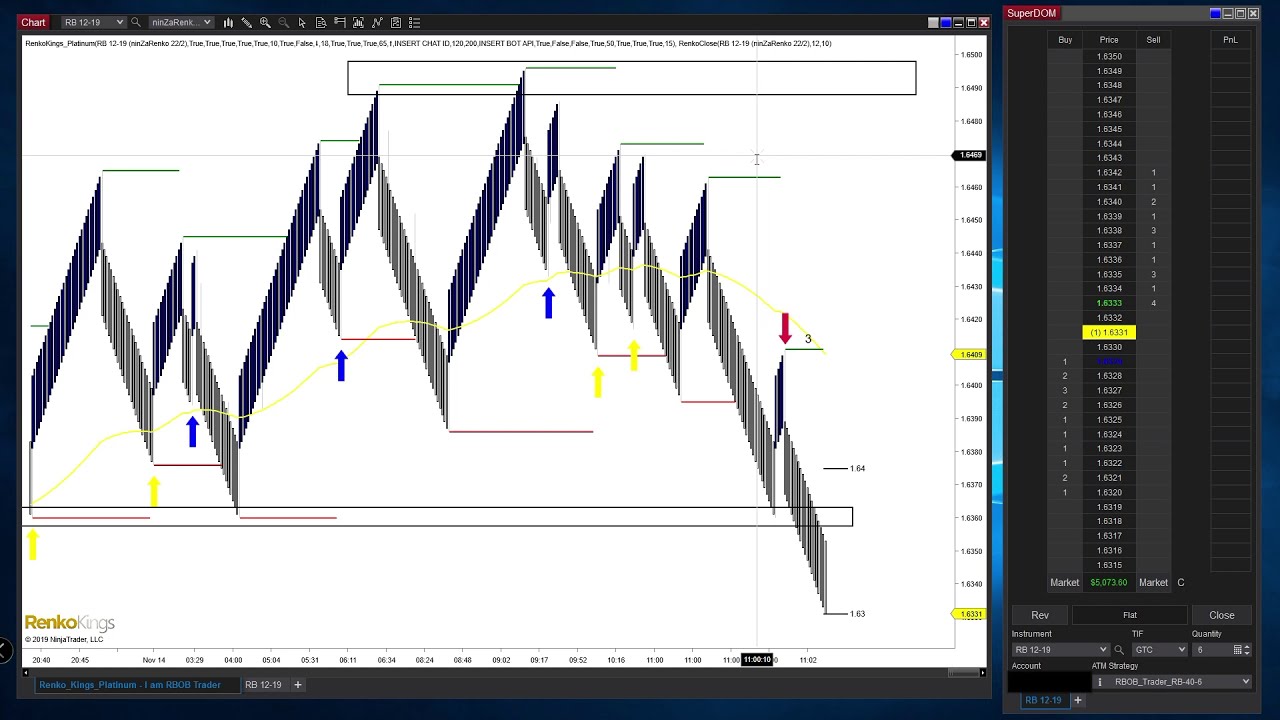The height and width of the screenshot is (720, 1280).
Task: Click the horizontal scrollbar right arrow
Action: pyautogui.click(x=982, y=672)
